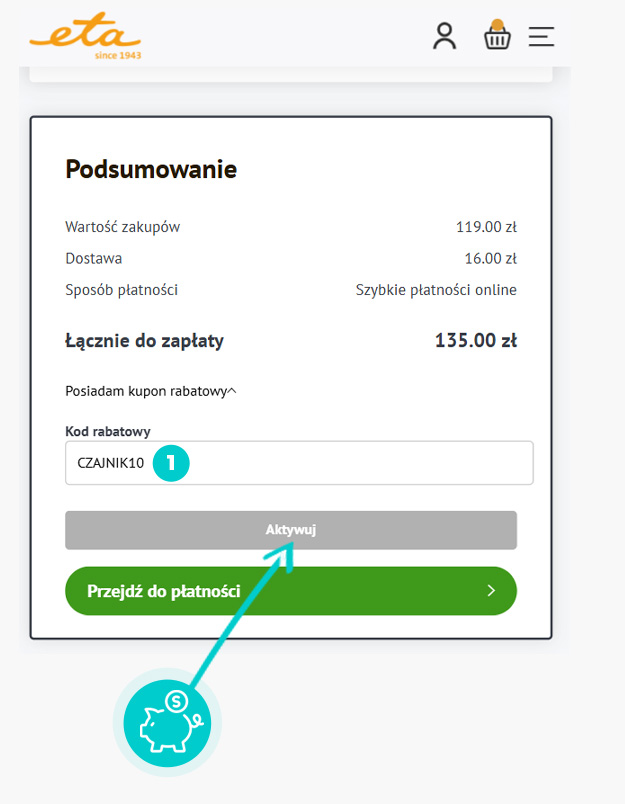Click the Wartość zakupów label
The width and height of the screenshot is (625, 804).
click(x=122, y=226)
